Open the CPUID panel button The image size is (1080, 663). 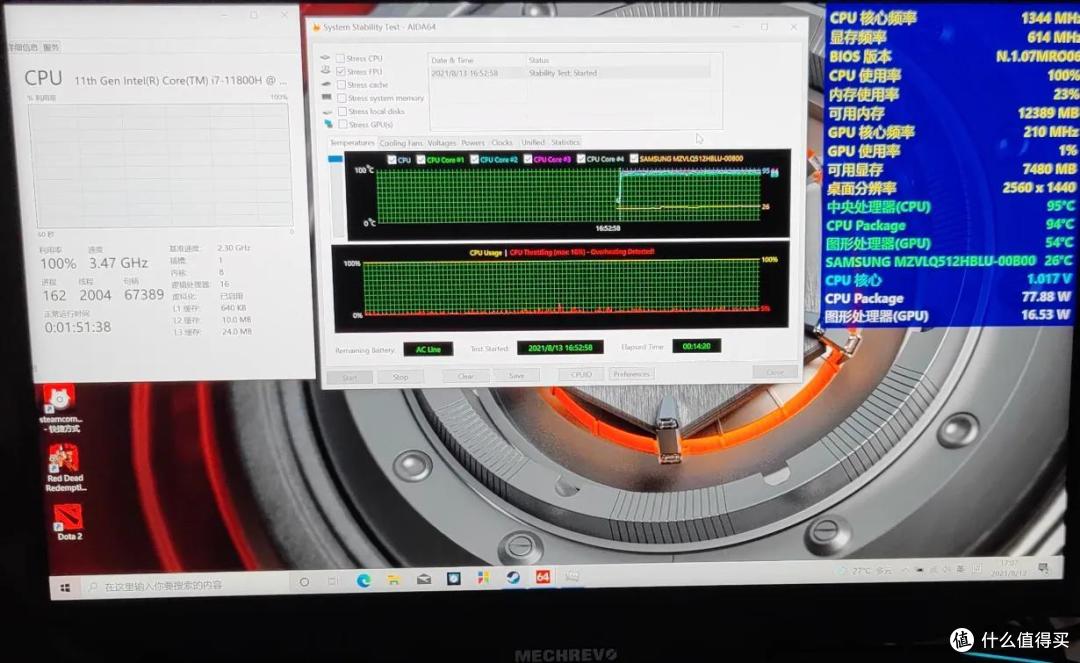pyautogui.click(x=581, y=375)
